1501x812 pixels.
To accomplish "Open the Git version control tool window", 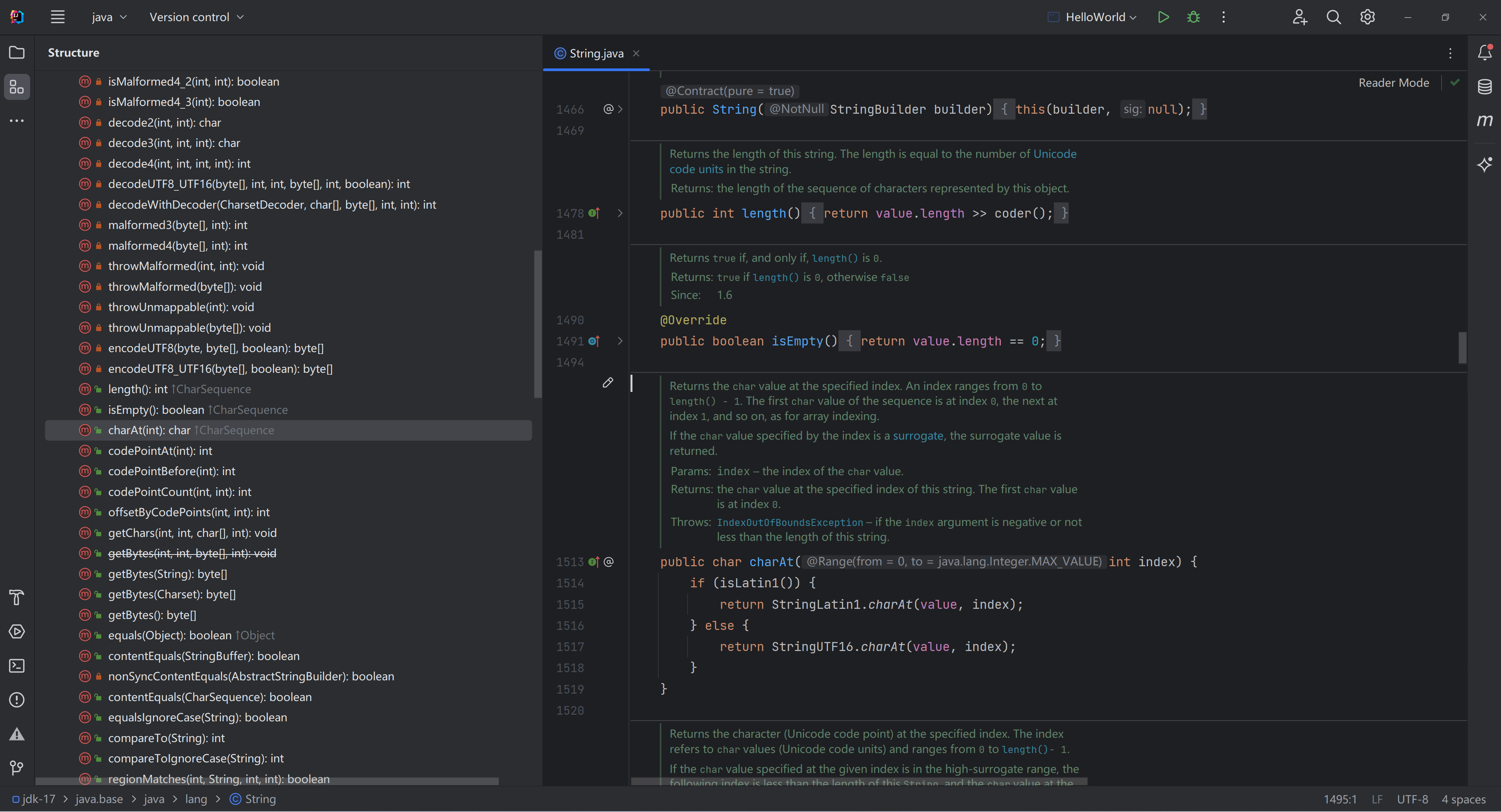I will tap(17, 768).
